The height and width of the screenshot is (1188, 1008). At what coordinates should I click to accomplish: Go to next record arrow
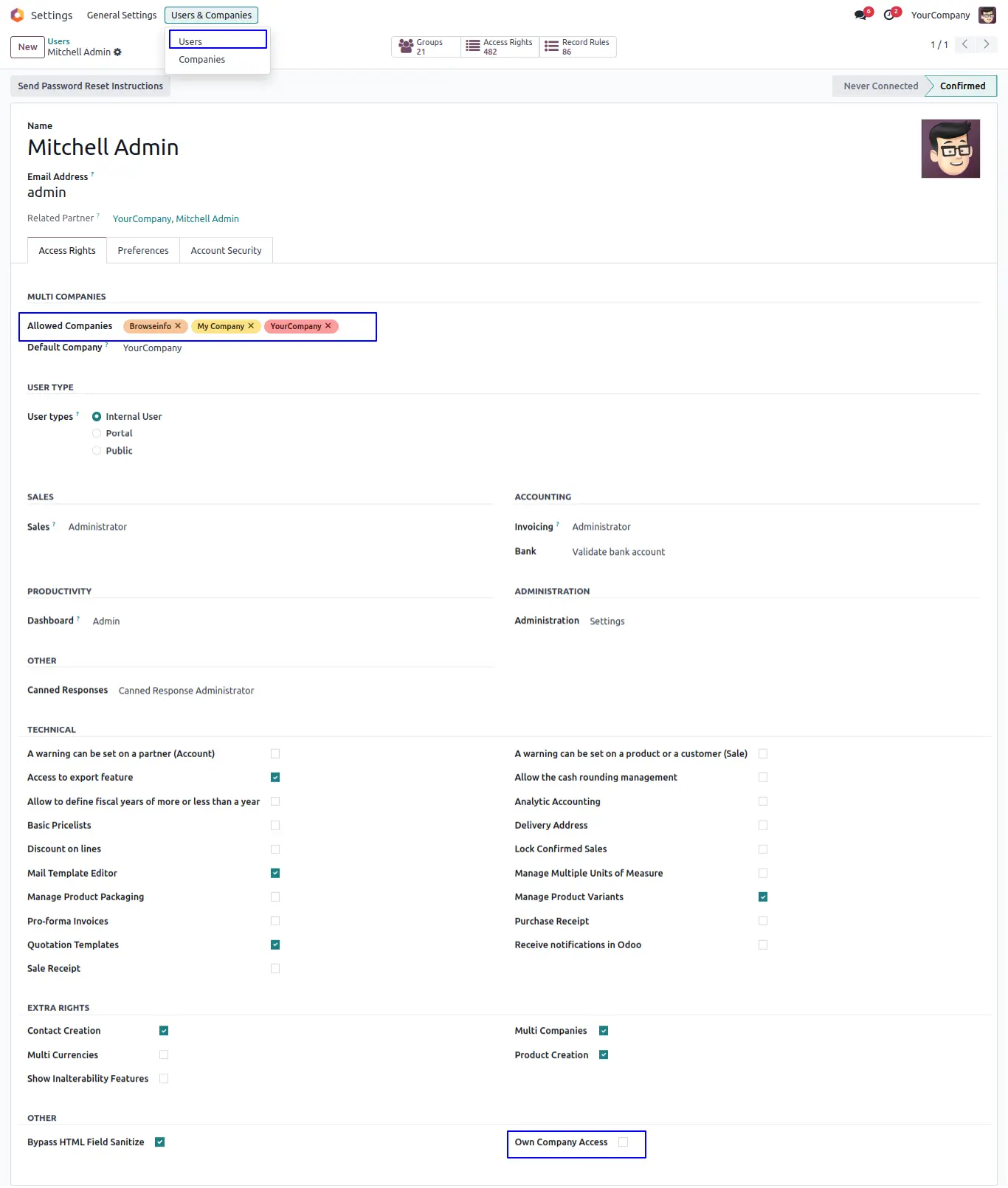pyautogui.click(x=986, y=44)
